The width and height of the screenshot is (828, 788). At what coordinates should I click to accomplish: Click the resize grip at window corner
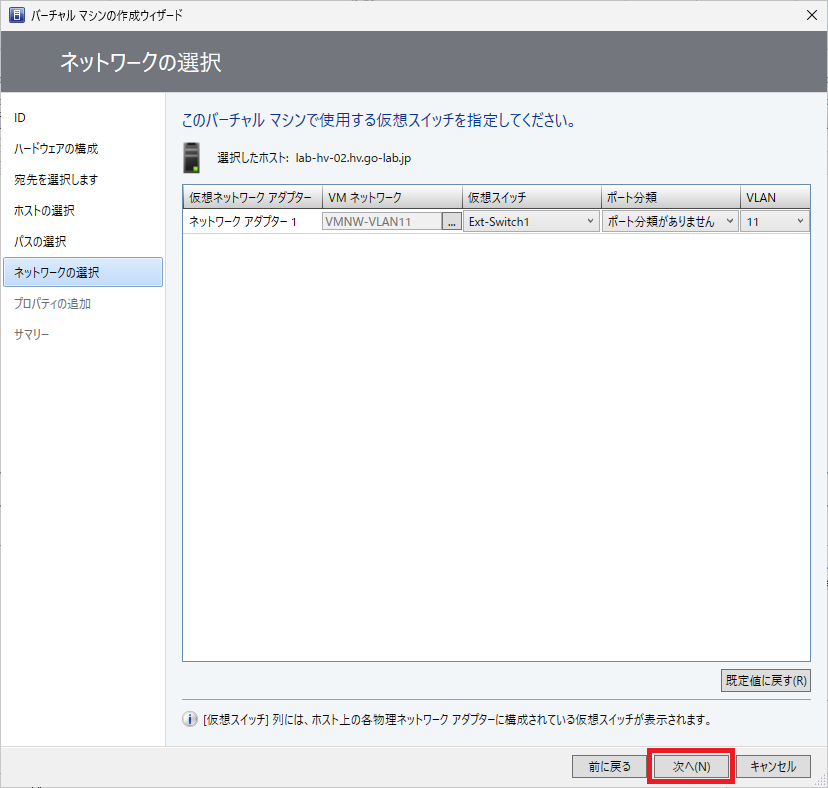[821, 781]
